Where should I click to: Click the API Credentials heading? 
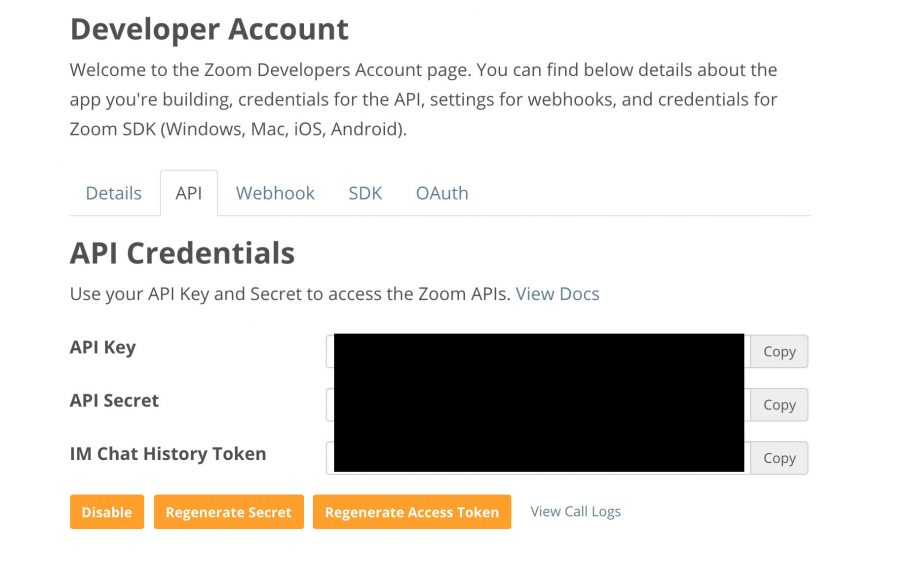pyautogui.click(x=182, y=253)
